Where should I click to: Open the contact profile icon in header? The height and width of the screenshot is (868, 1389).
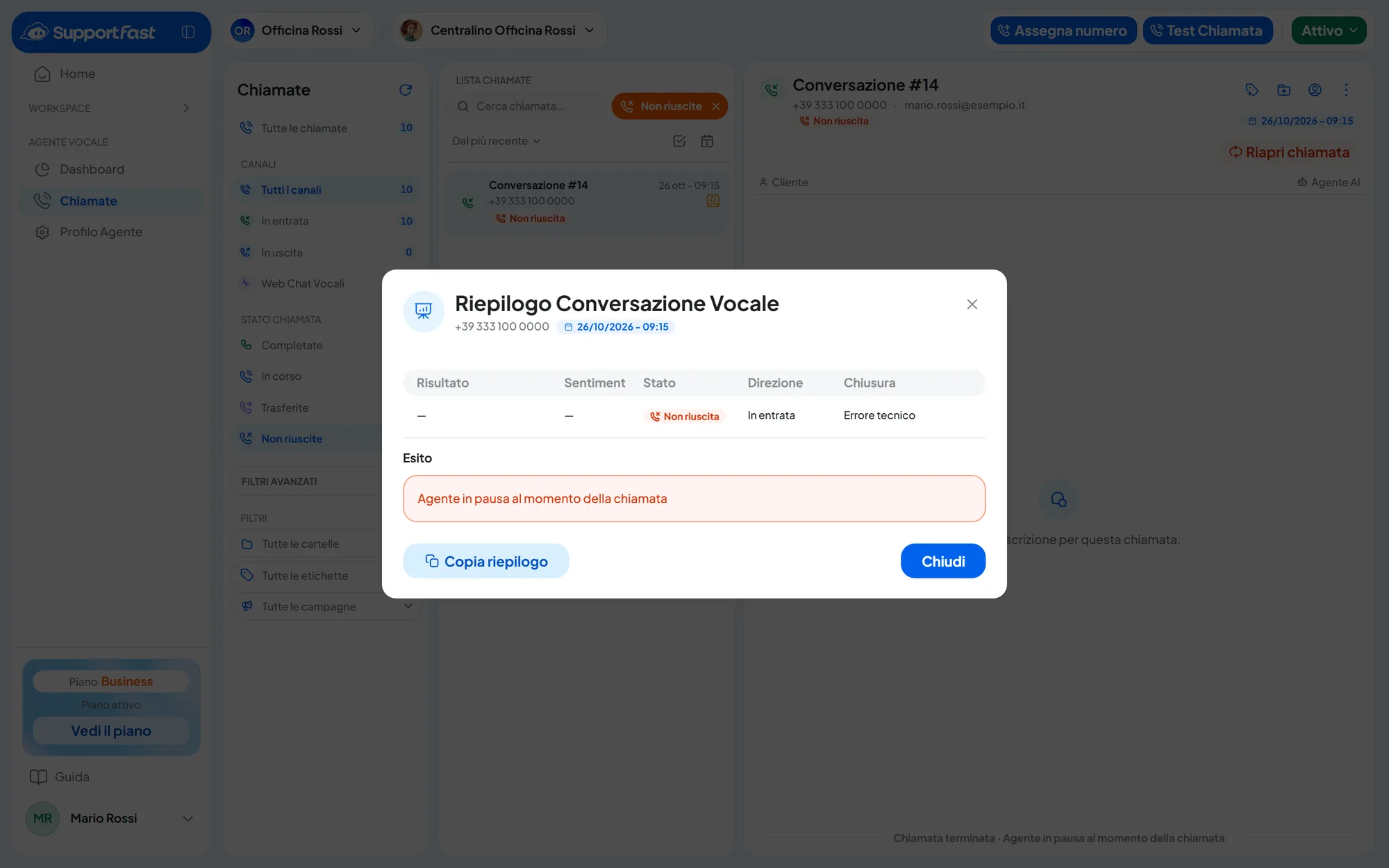(1315, 90)
